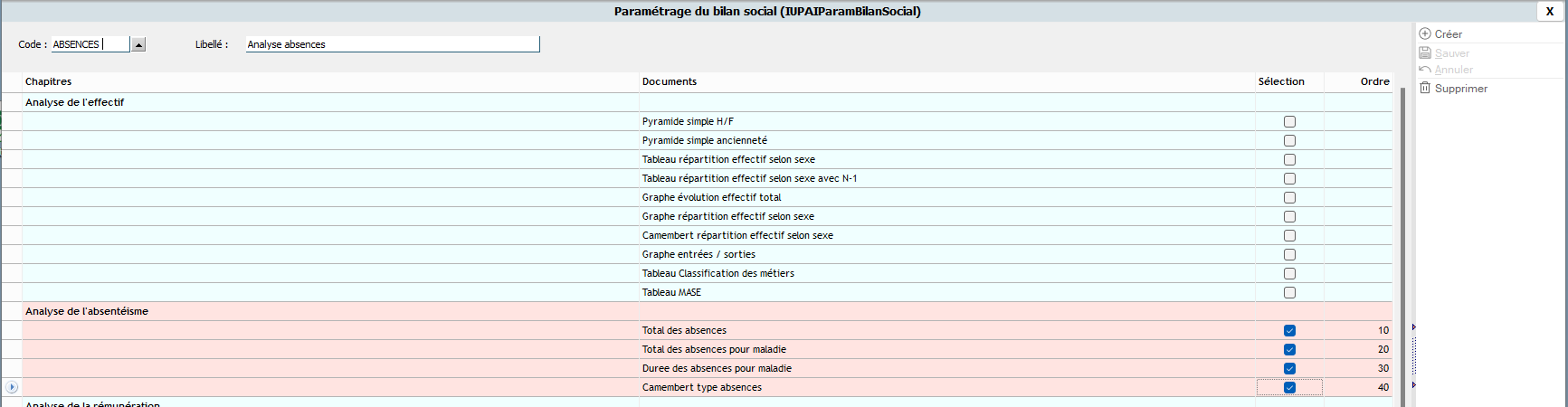The width and height of the screenshot is (1568, 407).
Task: Tick Graphe entrées / sorties checkbox
Action: (1289, 254)
